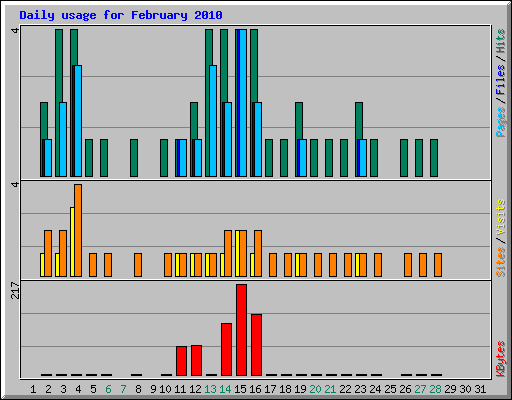Select the "Files" legend label
512x400 pixels.
click(x=500, y=80)
